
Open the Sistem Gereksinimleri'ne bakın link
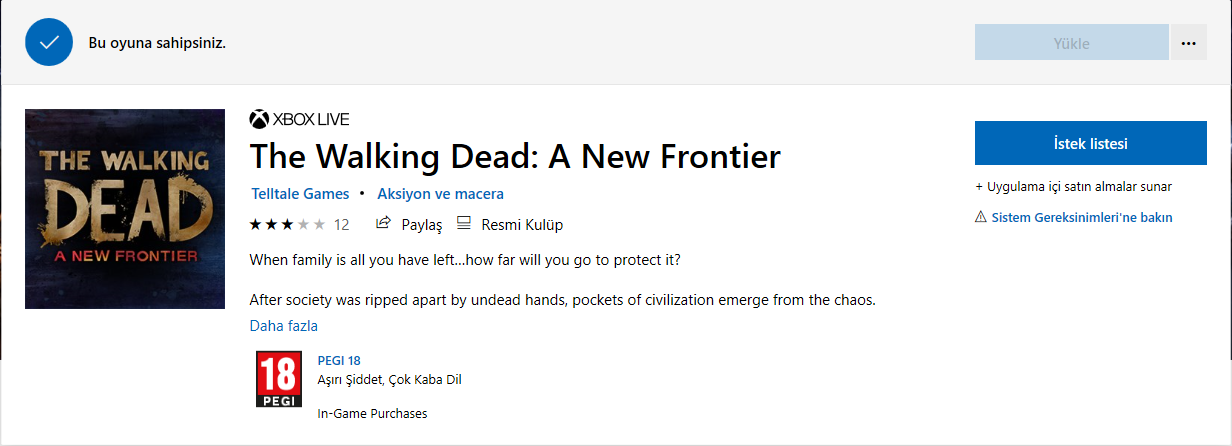click(x=1081, y=217)
